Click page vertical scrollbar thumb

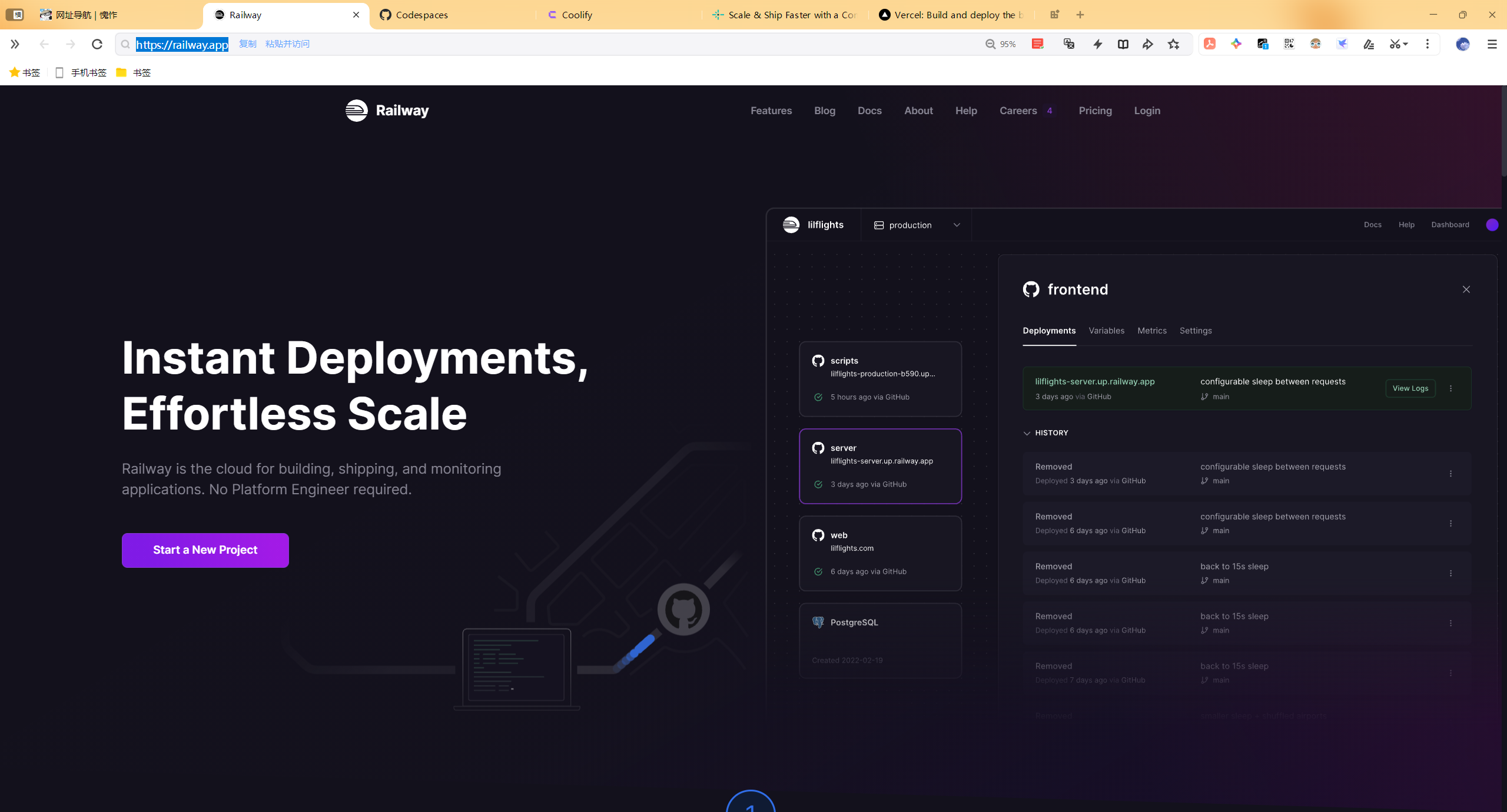[1503, 131]
